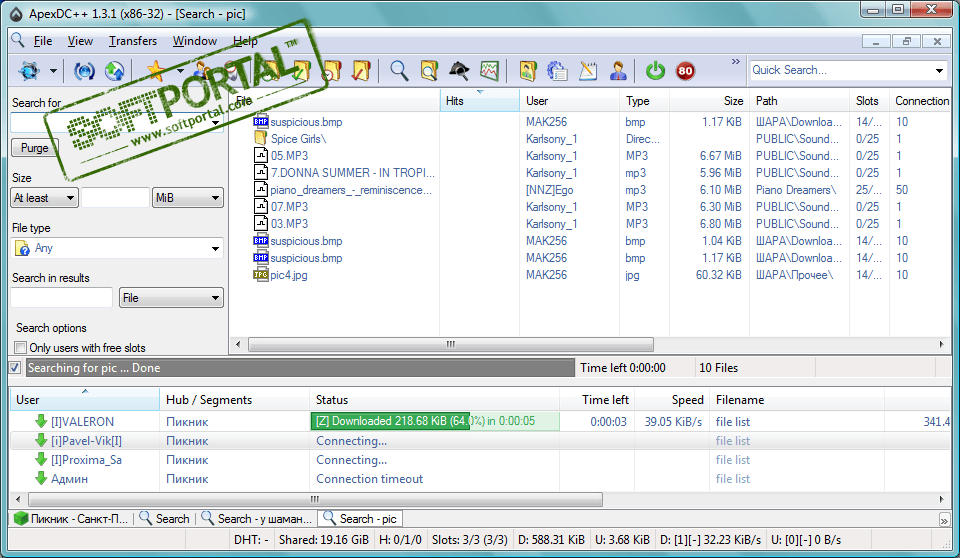Screen dimensions: 960x558
Task: Sort results by Type column header
Action: (x=645, y=100)
